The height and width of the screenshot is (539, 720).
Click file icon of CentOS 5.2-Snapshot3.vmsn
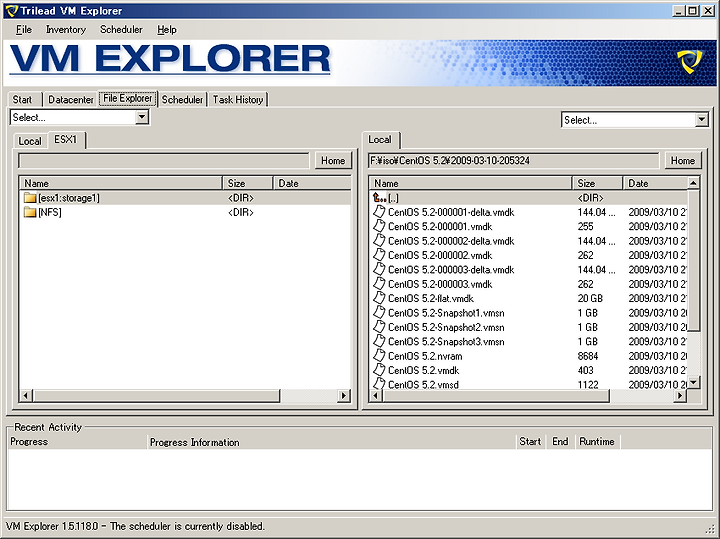pos(379,341)
